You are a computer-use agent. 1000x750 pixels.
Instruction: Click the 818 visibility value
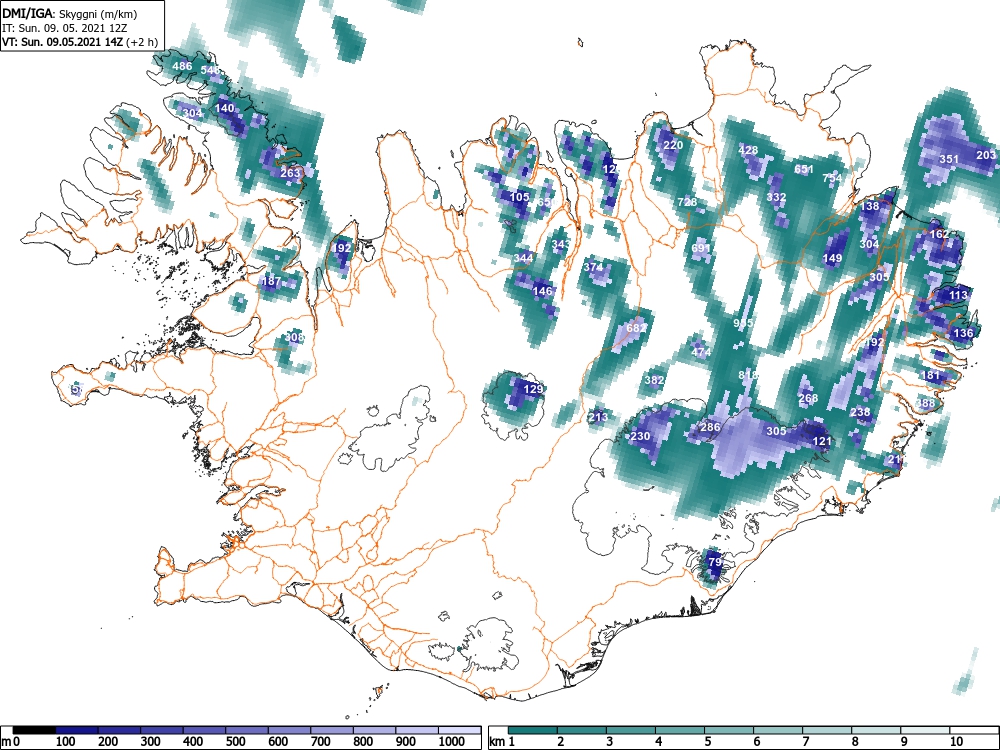748,374
